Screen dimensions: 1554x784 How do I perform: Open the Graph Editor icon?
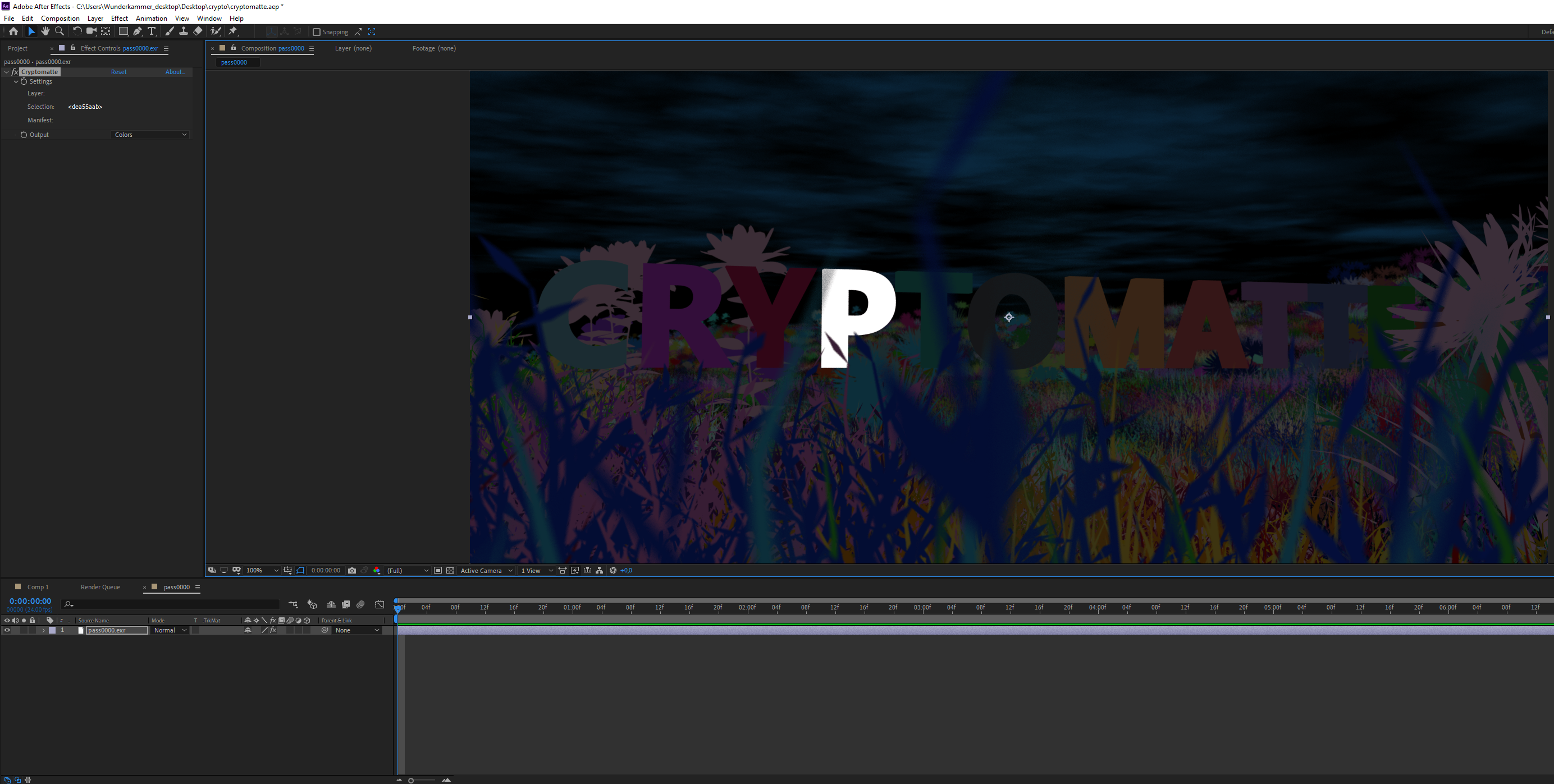point(380,604)
